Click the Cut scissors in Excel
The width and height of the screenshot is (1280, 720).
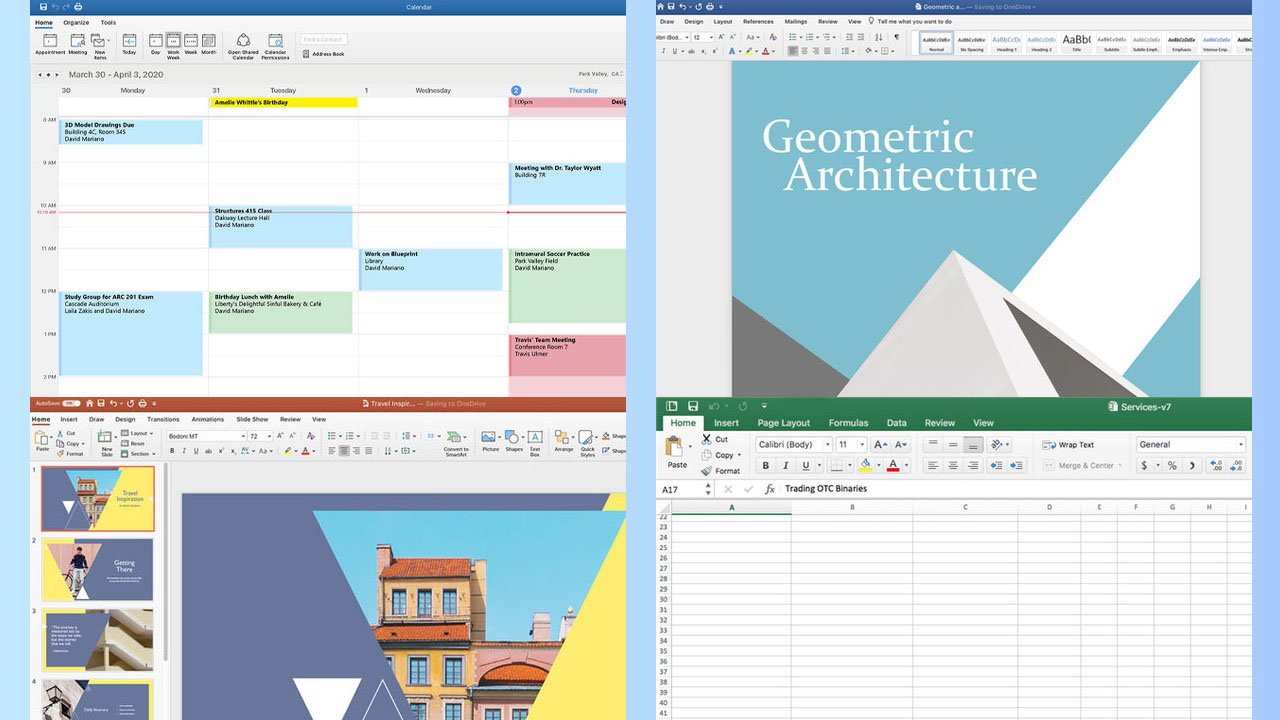click(x=707, y=439)
